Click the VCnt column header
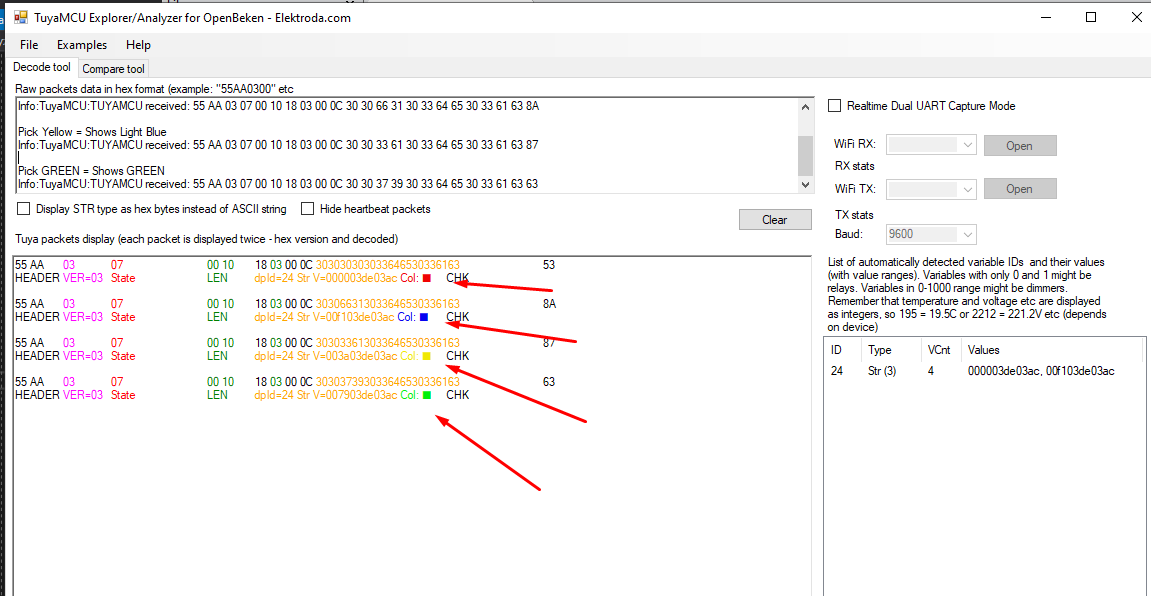Image resolution: width=1151 pixels, height=596 pixels. (x=939, y=350)
